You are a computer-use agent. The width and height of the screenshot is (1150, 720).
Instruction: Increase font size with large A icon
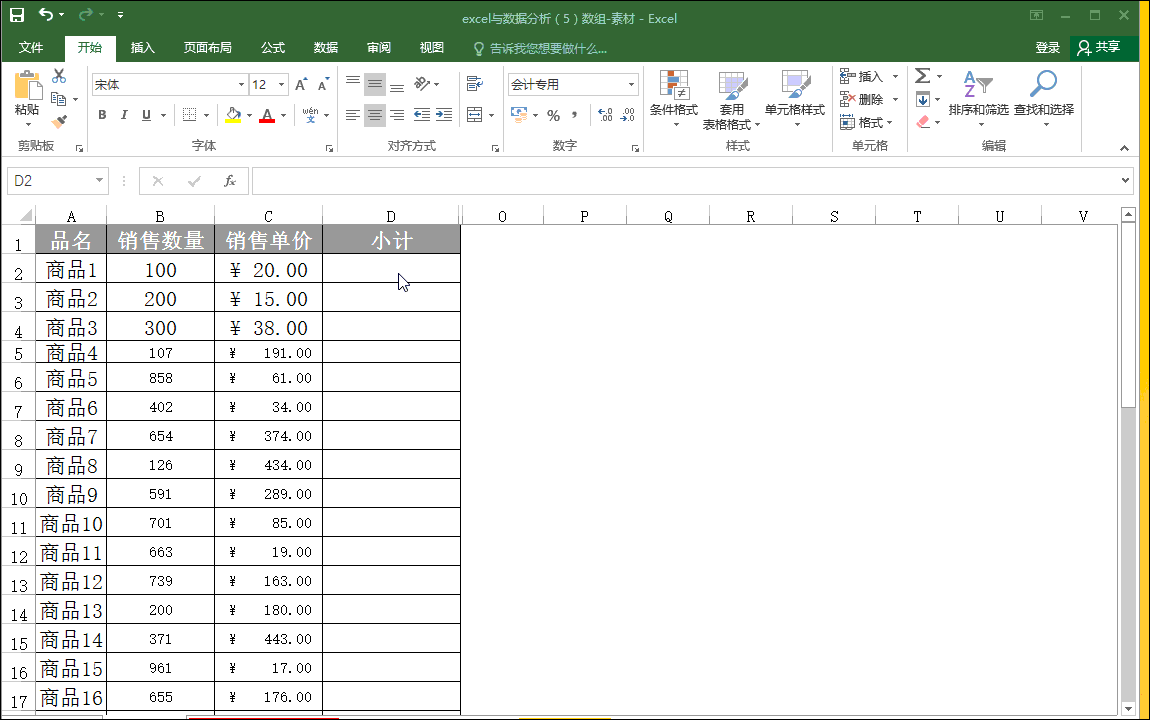tap(301, 85)
